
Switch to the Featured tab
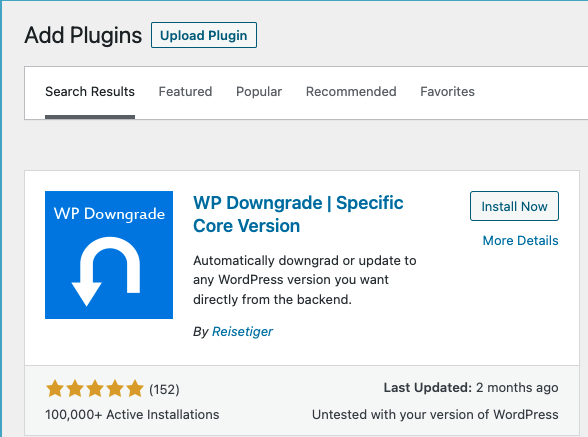click(185, 92)
